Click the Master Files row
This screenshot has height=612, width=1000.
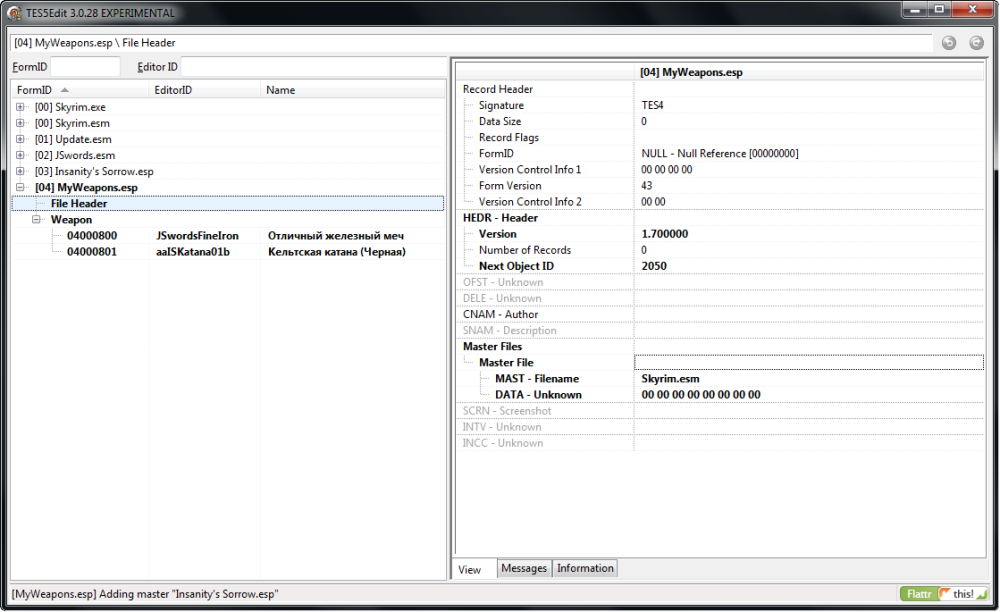[720, 346]
